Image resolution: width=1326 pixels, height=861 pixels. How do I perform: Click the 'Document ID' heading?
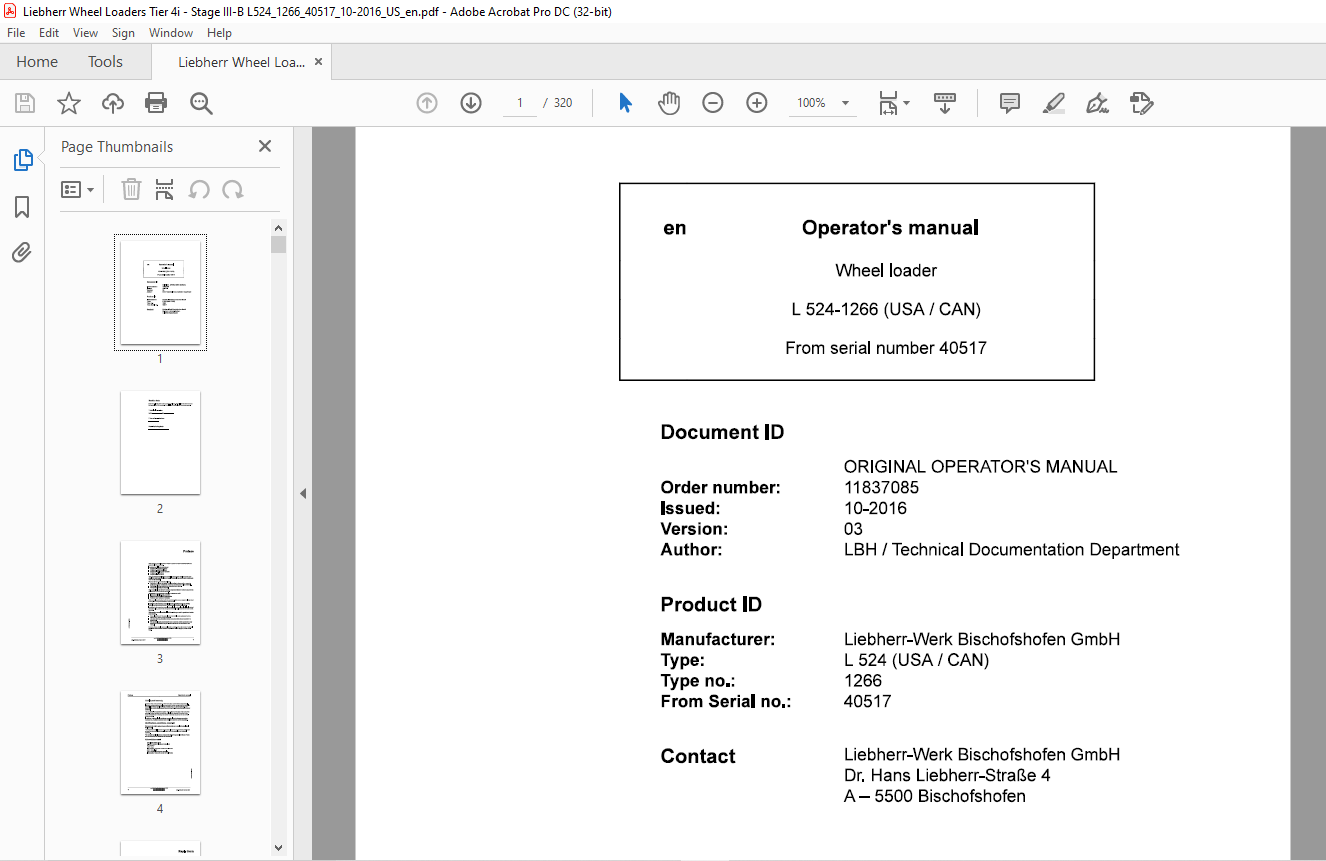point(722,432)
